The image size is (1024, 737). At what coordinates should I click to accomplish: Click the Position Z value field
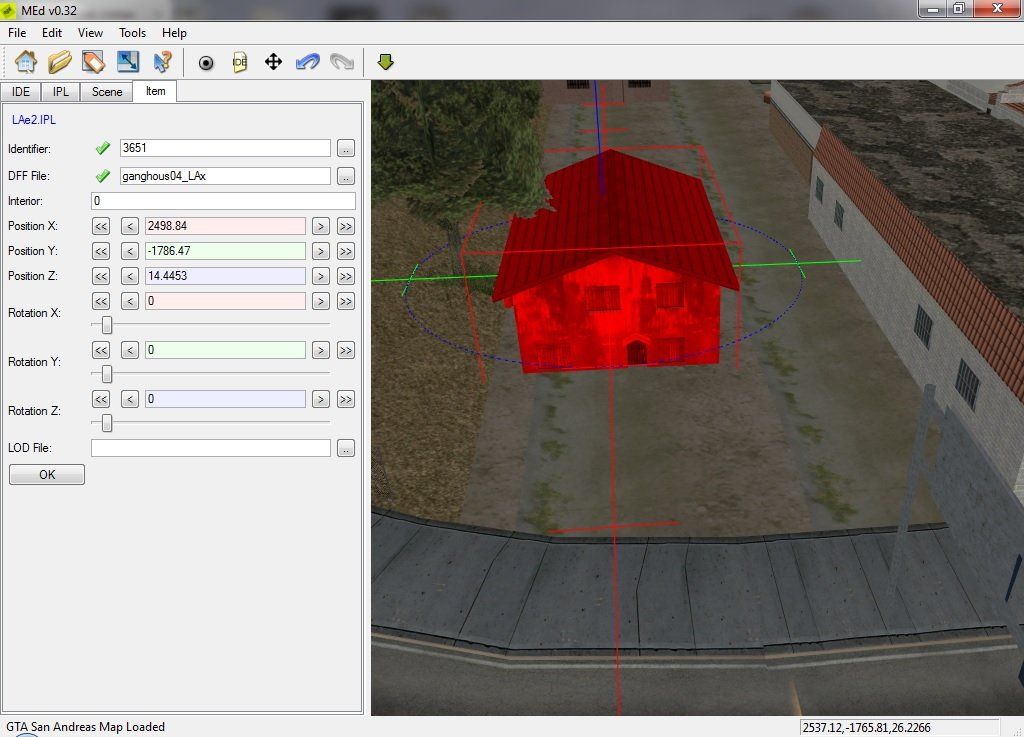coord(225,276)
